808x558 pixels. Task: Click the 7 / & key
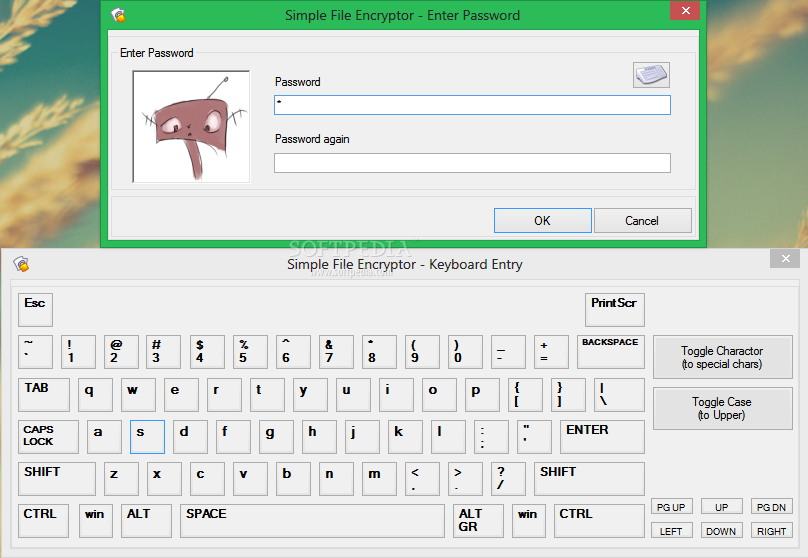click(x=336, y=352)
